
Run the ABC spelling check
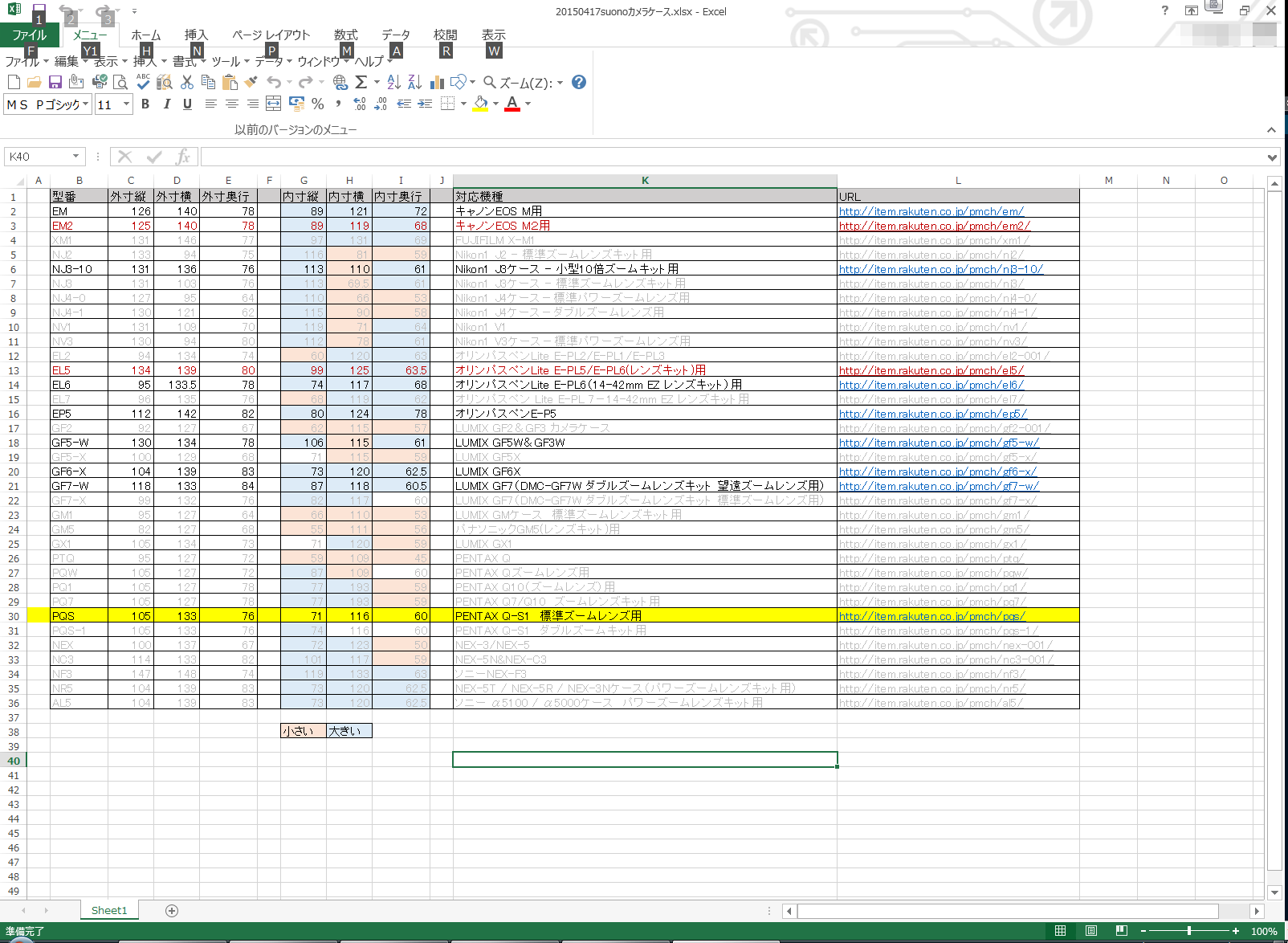click(143, 82)
